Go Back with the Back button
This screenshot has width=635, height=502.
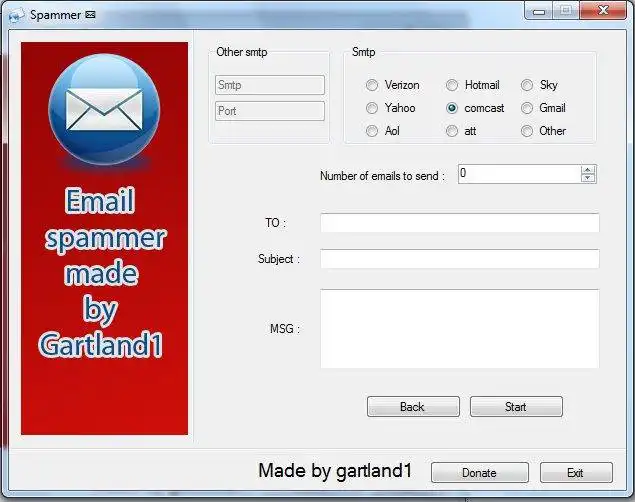coord(413,406)
